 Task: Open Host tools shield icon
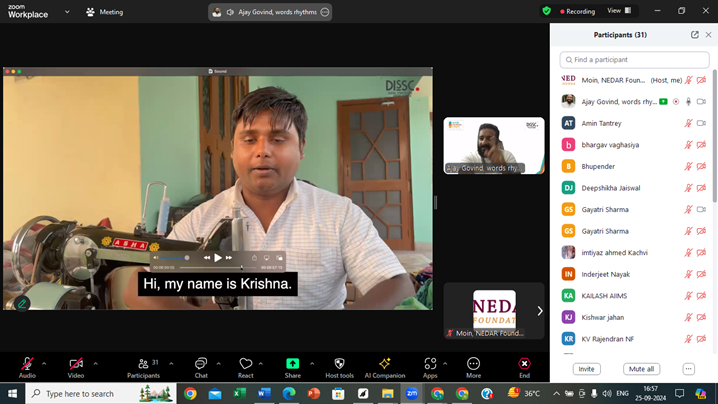339,364
